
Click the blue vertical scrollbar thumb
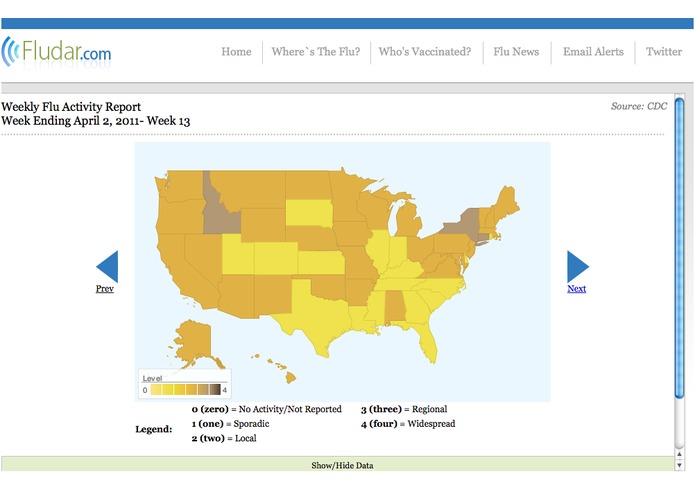coord(679,248)
